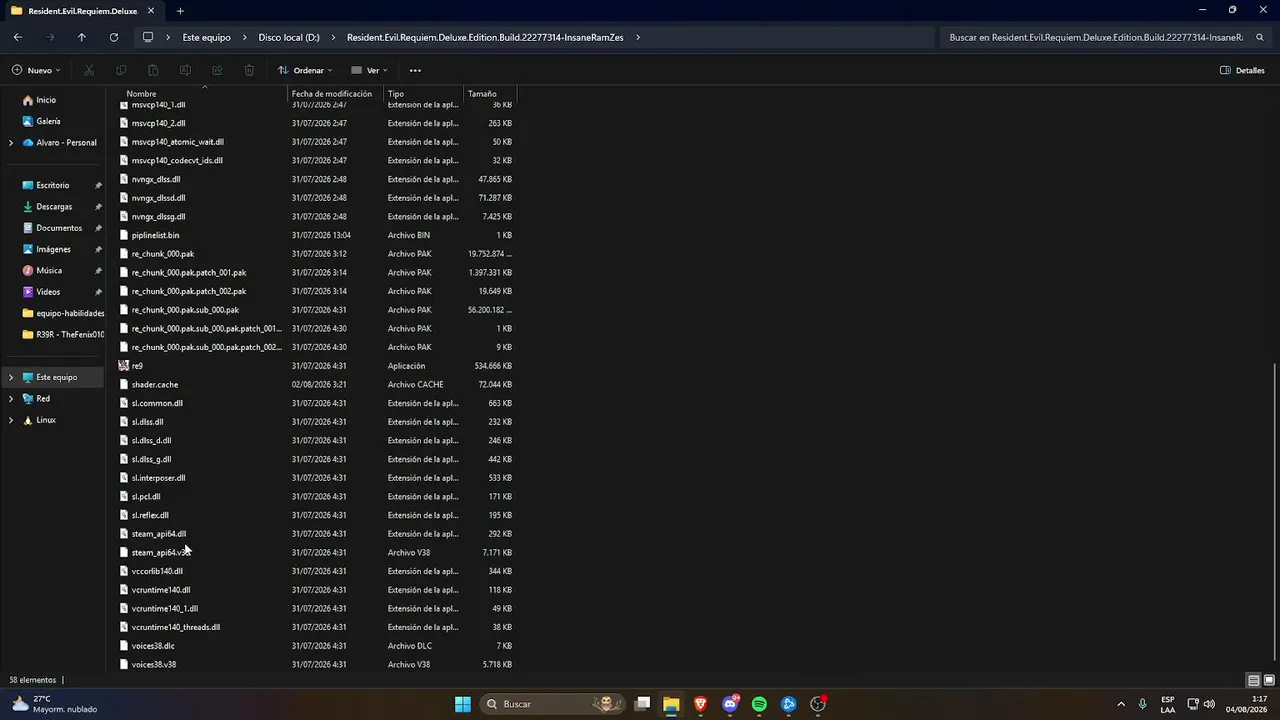Go back to the previous folder
The image size is (1280, 720).
(x=18, y=37)
